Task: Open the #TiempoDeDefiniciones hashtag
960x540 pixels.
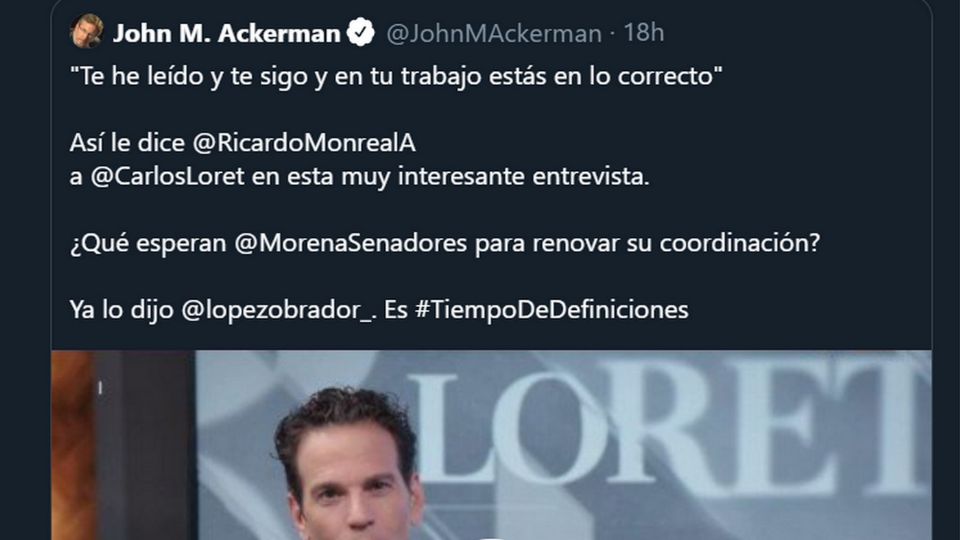Action: click(x=551, y=310)
